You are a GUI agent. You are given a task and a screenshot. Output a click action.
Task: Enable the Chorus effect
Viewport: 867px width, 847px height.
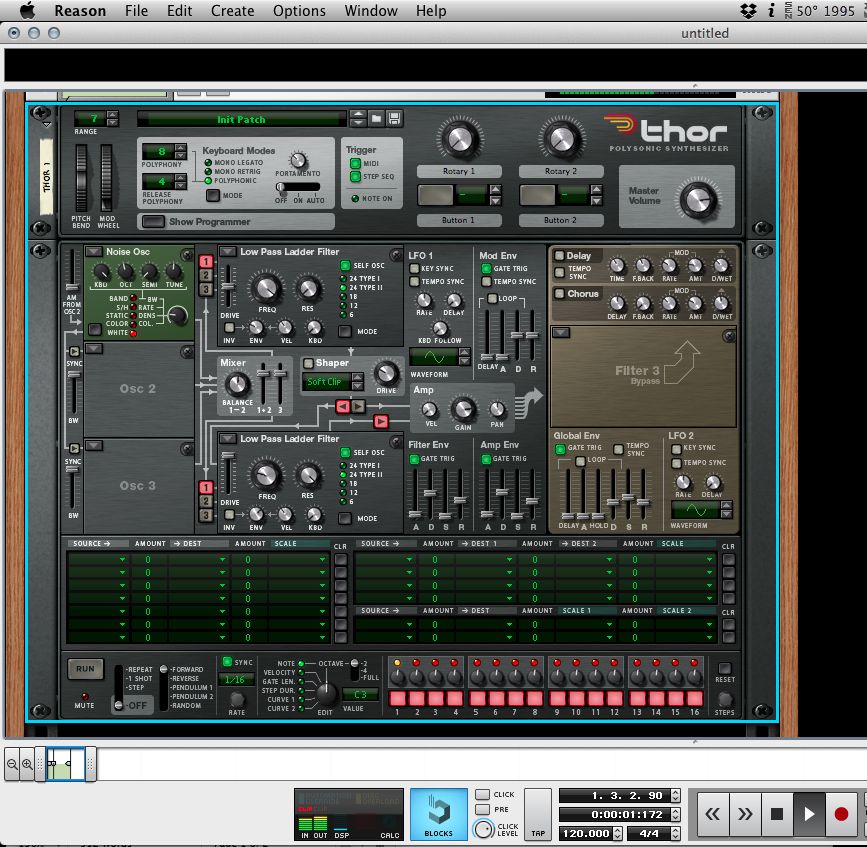[560, 294]
